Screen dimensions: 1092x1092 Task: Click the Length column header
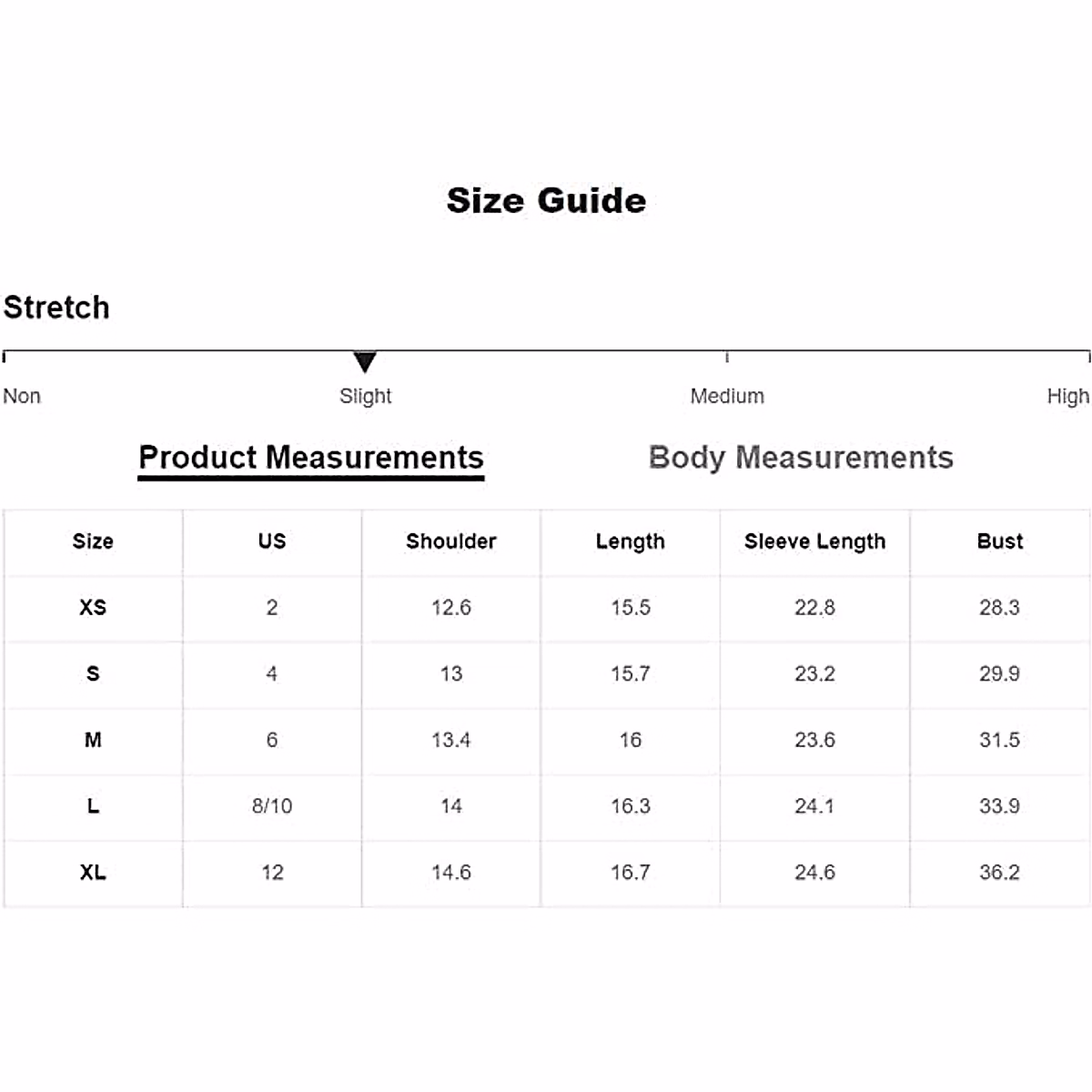(x=630, y=541)
